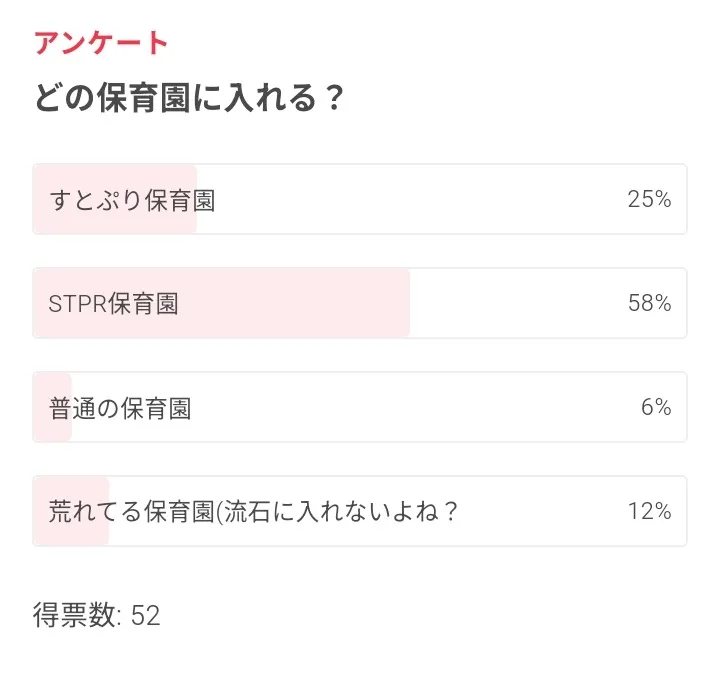720x685 pixels.
Task: Click the empty space right of 入れないよね？
Action: (540, 512)
